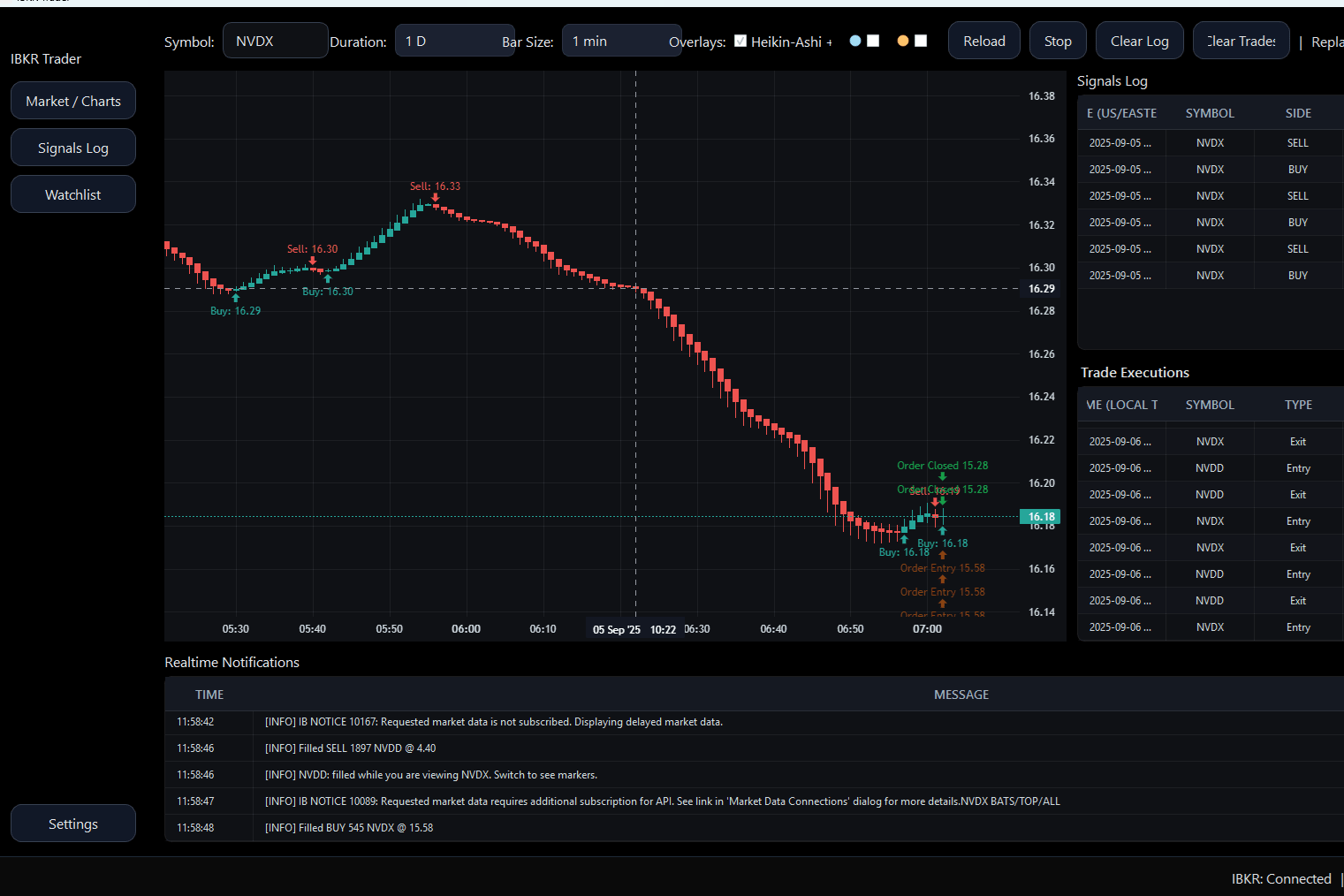Open the Signals Log view
1344x896 pixels.
point(72,147)
